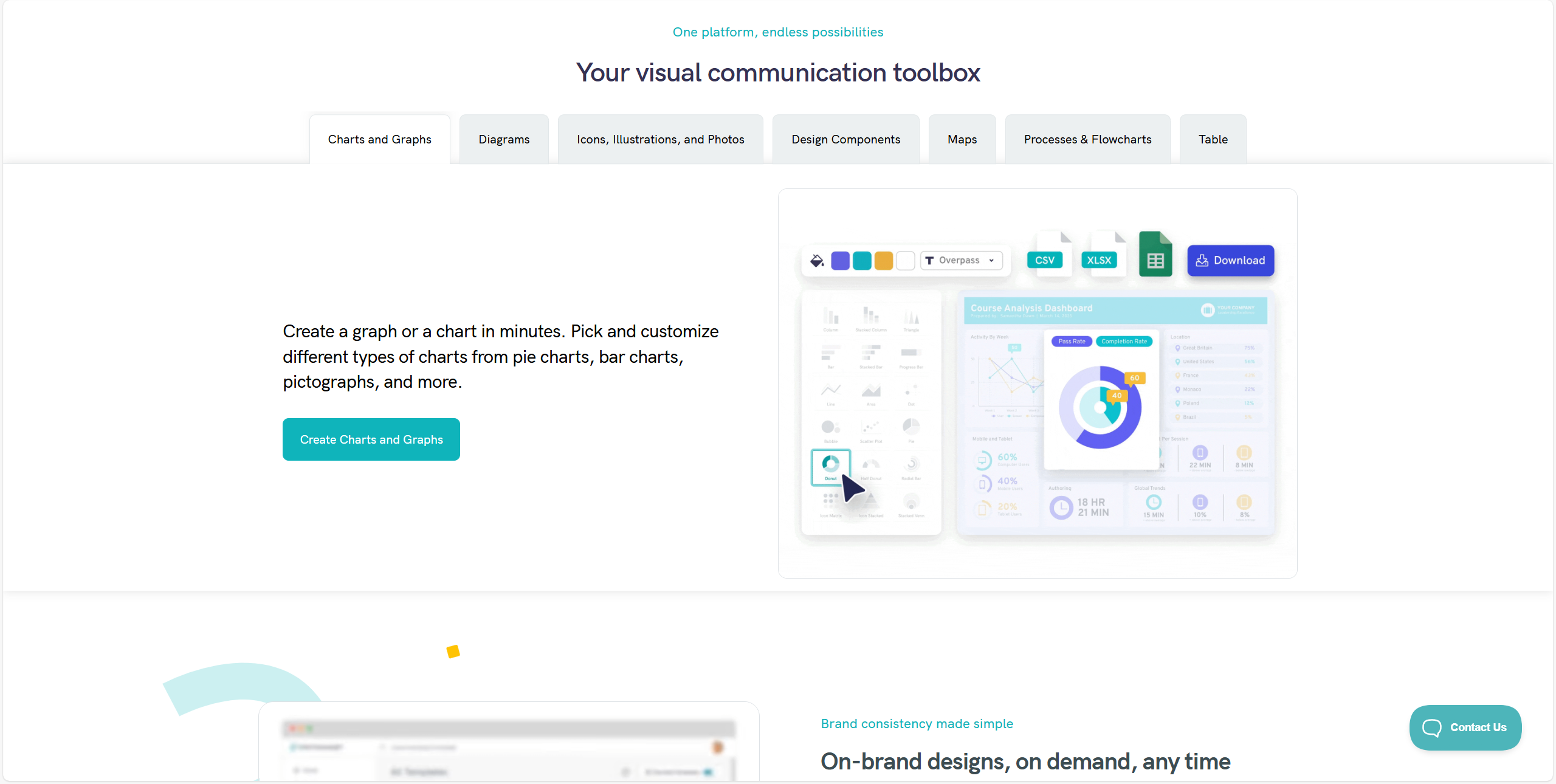1556x784 pixels.
Task: Click the paint bucket fill icon
Action: (817, 261)
